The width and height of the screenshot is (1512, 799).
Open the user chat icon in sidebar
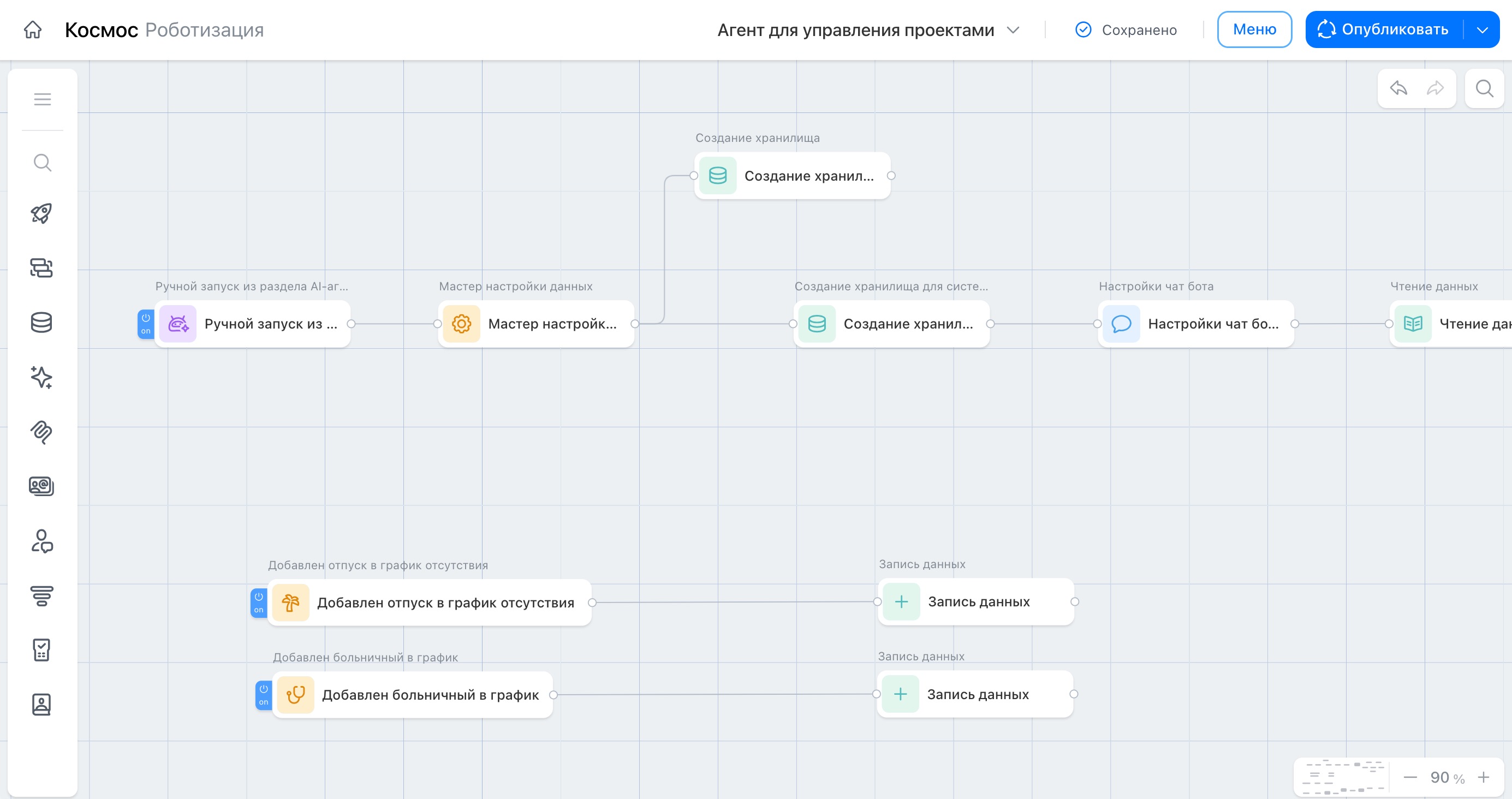(41, 541)
